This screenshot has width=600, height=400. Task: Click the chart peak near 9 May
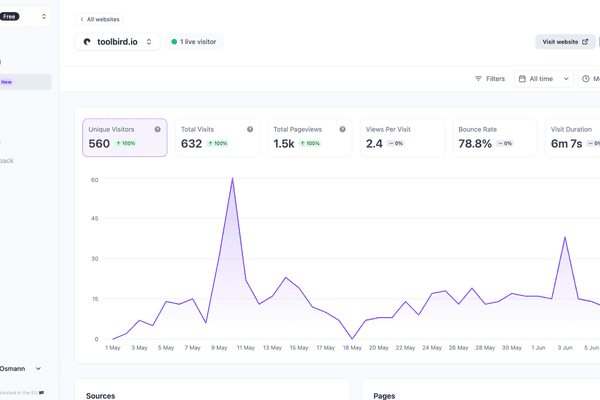tap(232, 178)
